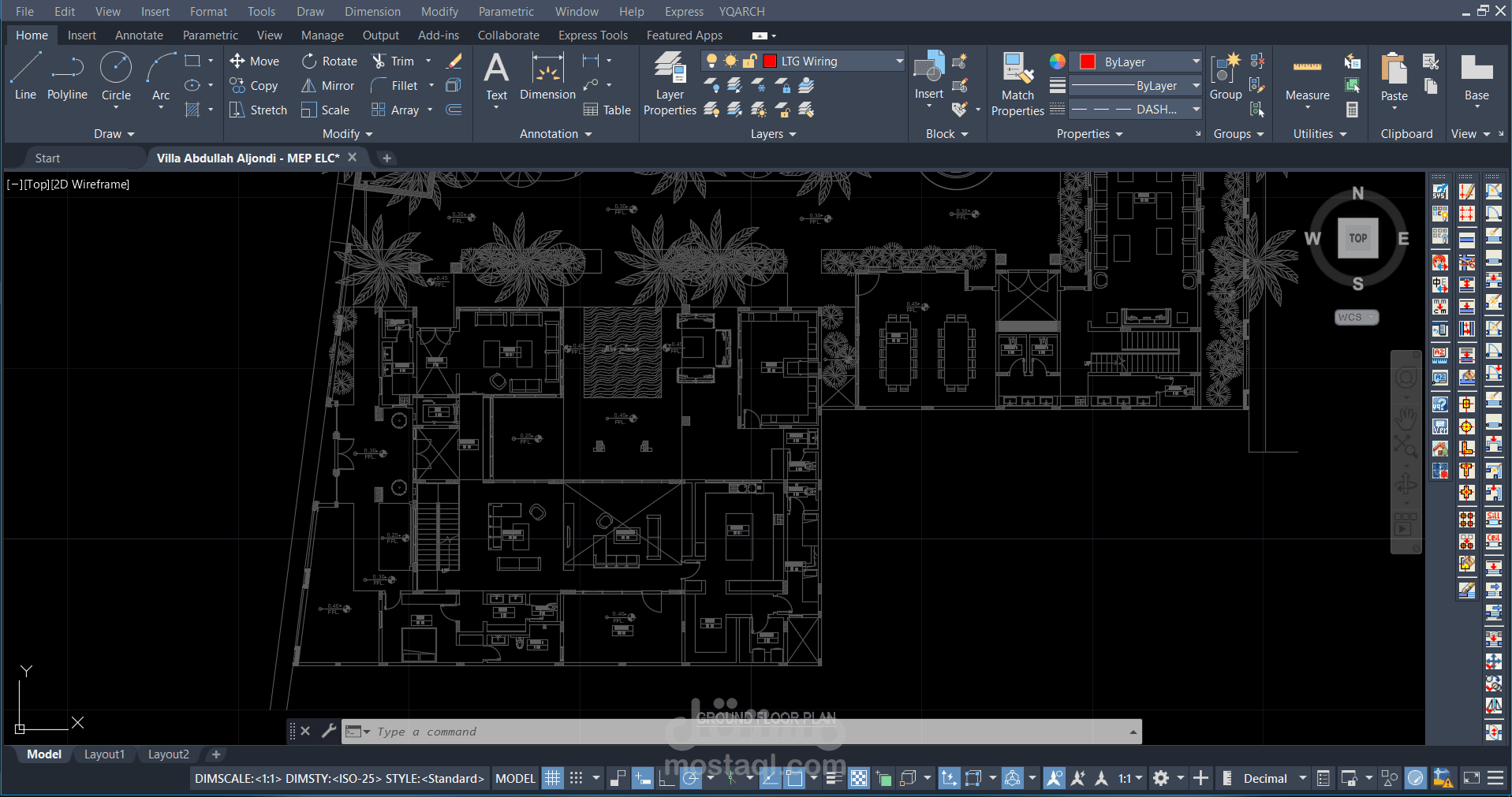Toggle drawing grid display in status bar
Screen dimensions: 1512x797
click(x=553, y=778)
